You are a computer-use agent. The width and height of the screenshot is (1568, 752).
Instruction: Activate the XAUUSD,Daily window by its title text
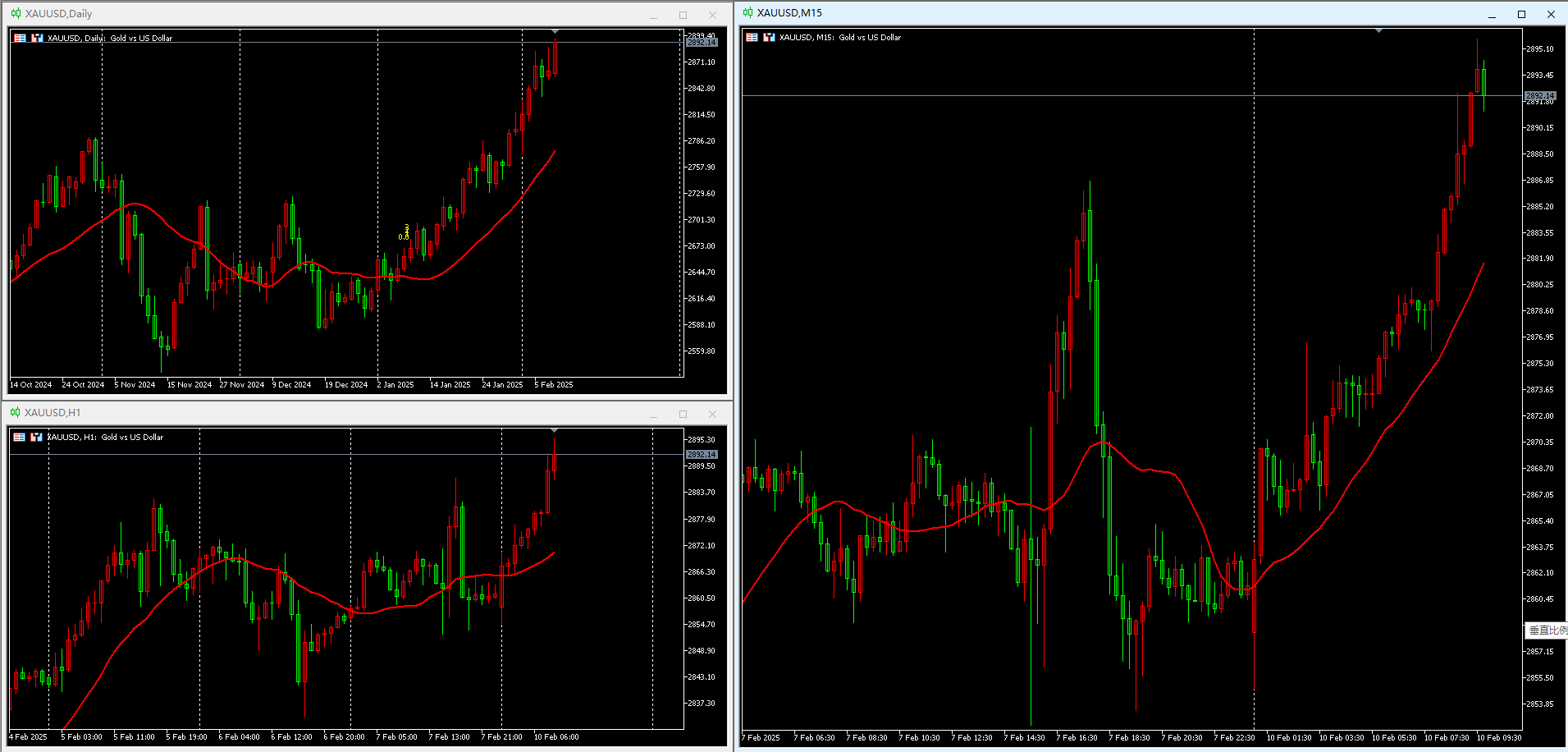click(58, 13)
